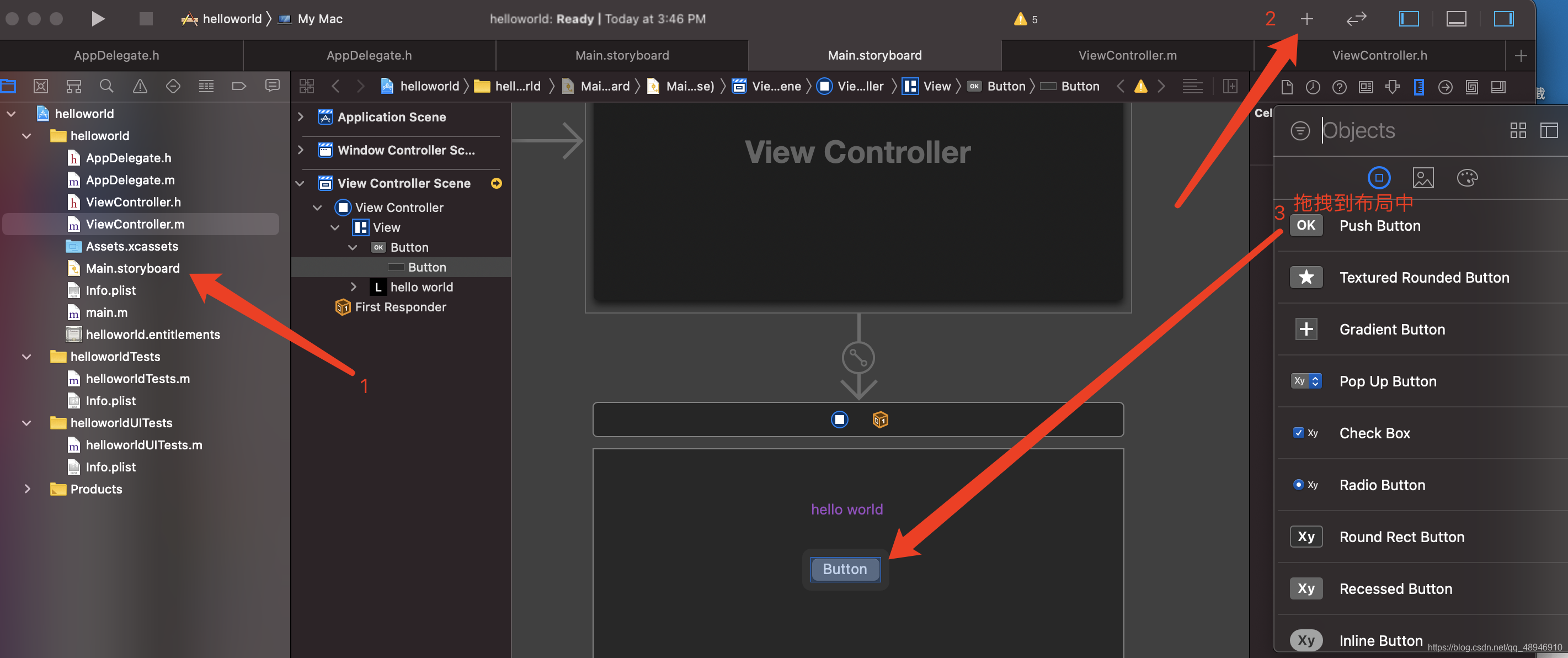Viewport: 1568px width, 658px height.
Task: Expand the Application Scene in outline
Action: coord(300,116)
